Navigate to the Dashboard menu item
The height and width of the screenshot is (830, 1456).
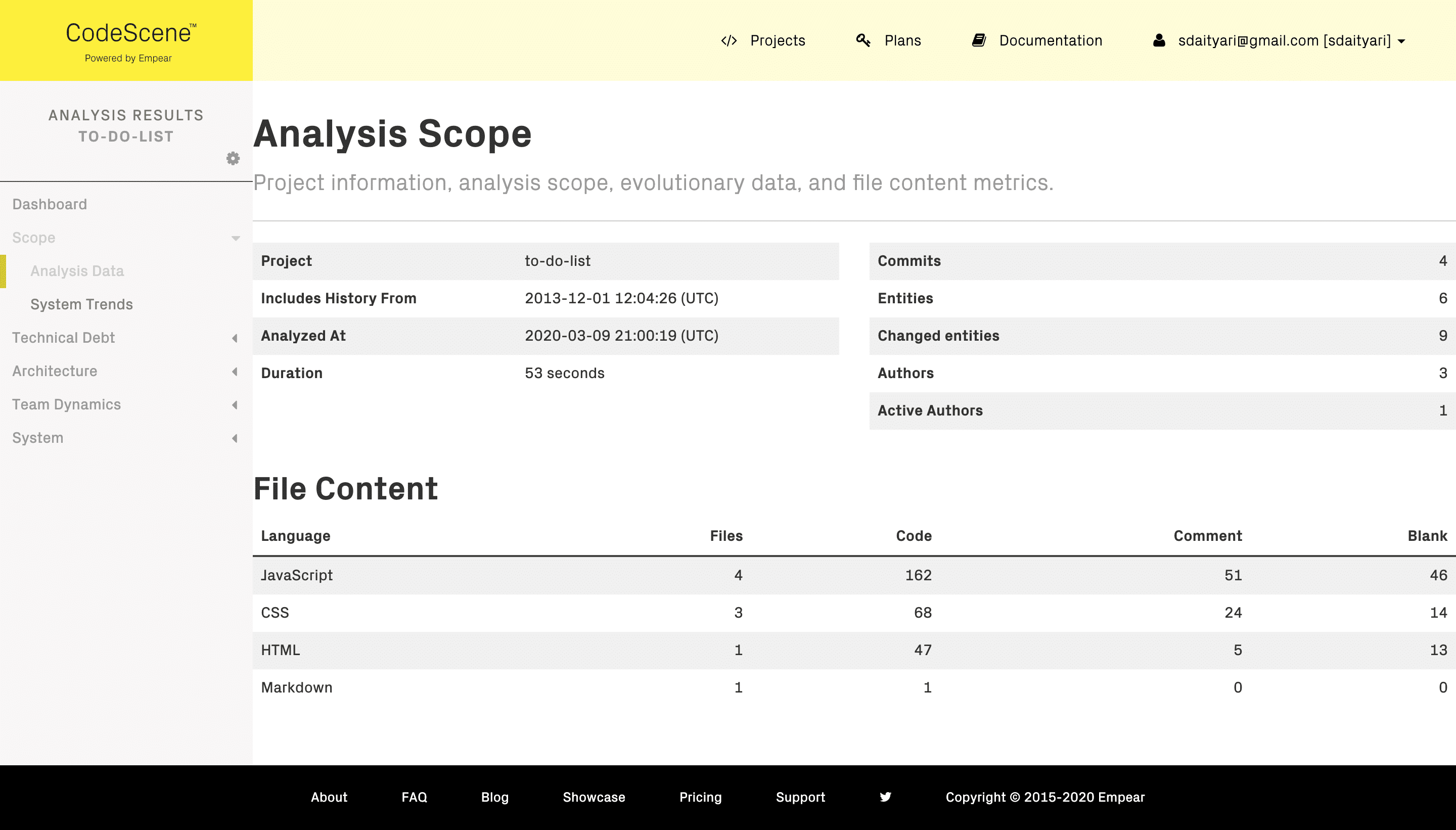(48, 204)
